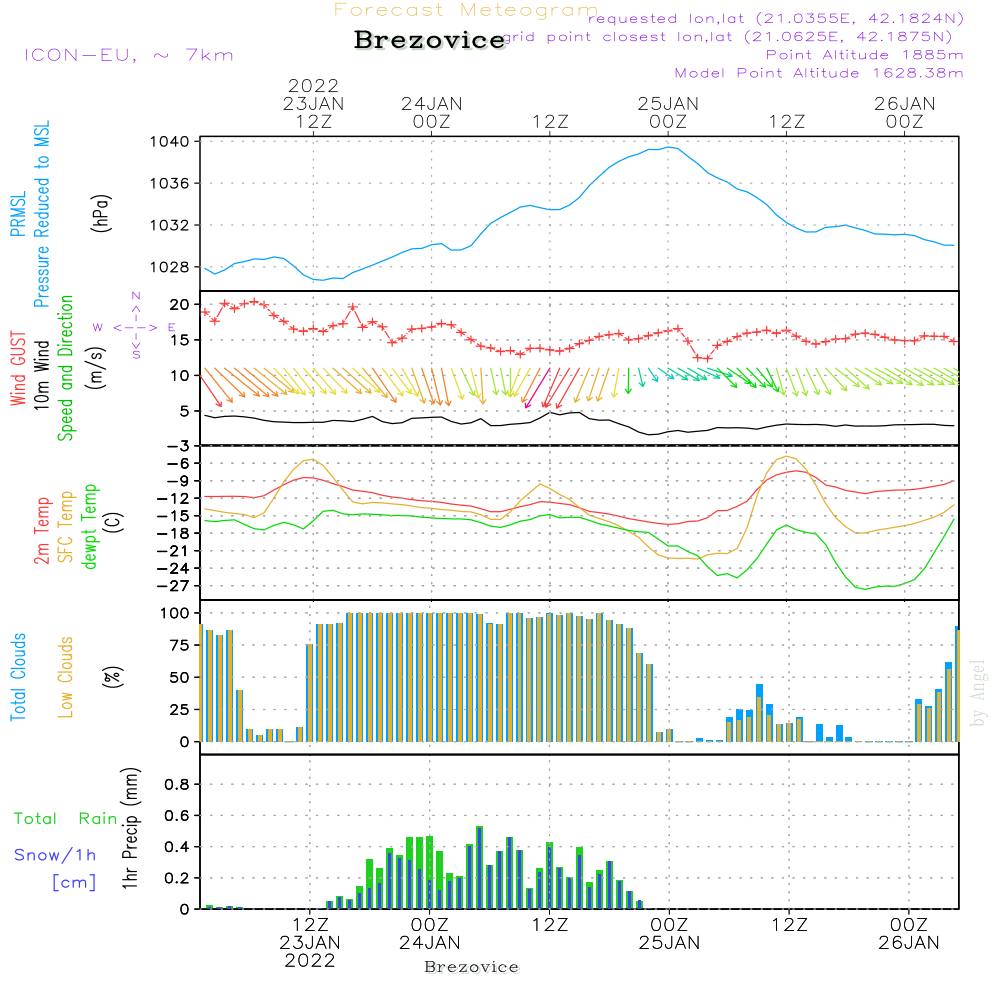Click the '2m Temp' red legend label
Image resolution: width=1000 pixels, height=1000 pixels.
(41, 531)
